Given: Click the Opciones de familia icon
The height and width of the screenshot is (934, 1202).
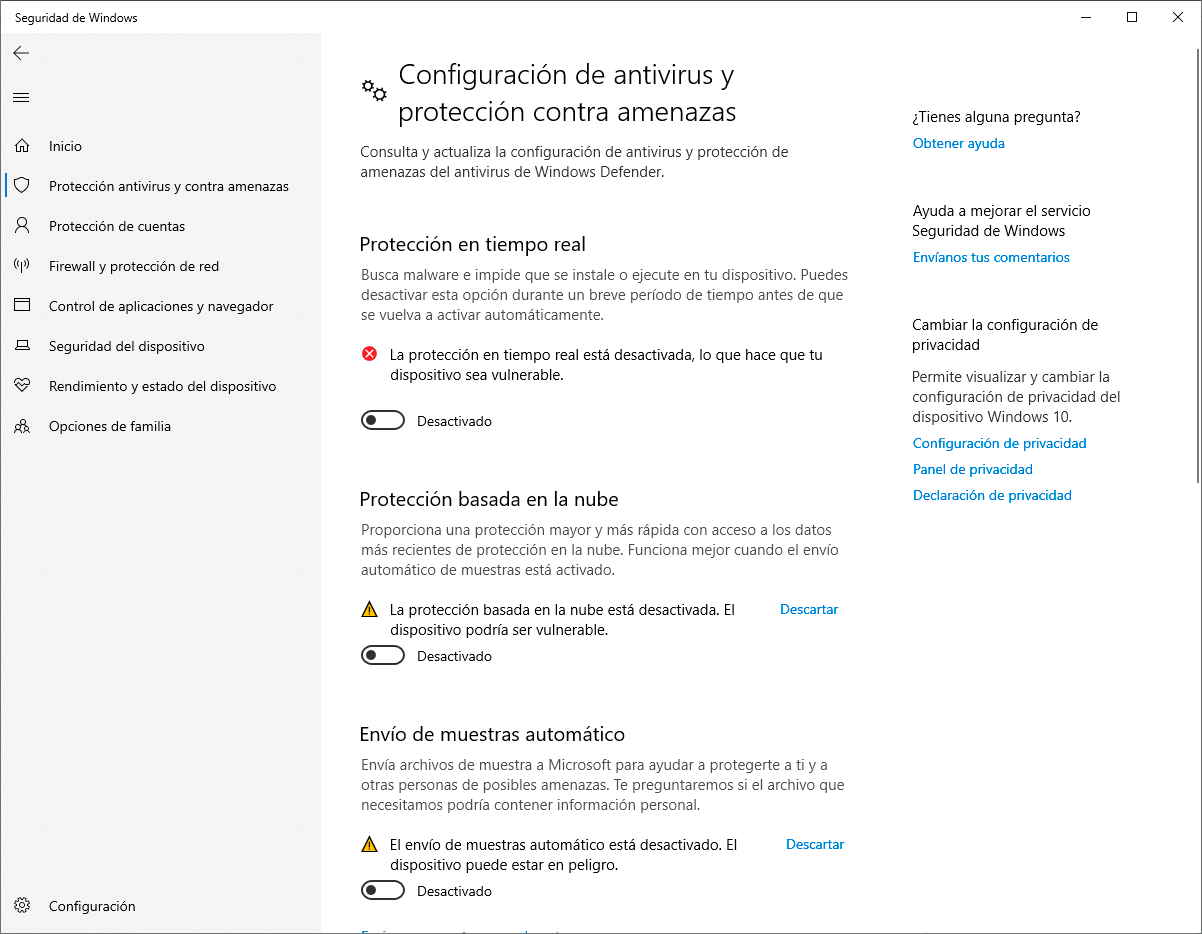Looking at the screenshot, I should pyautogui.click(x=22, y=426).
